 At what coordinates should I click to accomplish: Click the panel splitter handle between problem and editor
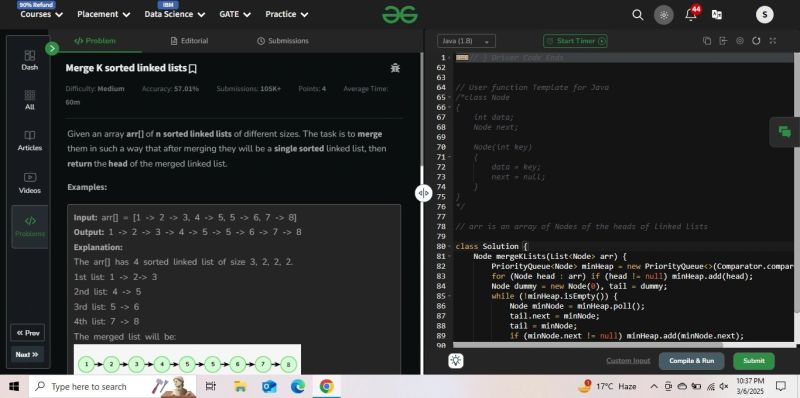coord(423,193)
